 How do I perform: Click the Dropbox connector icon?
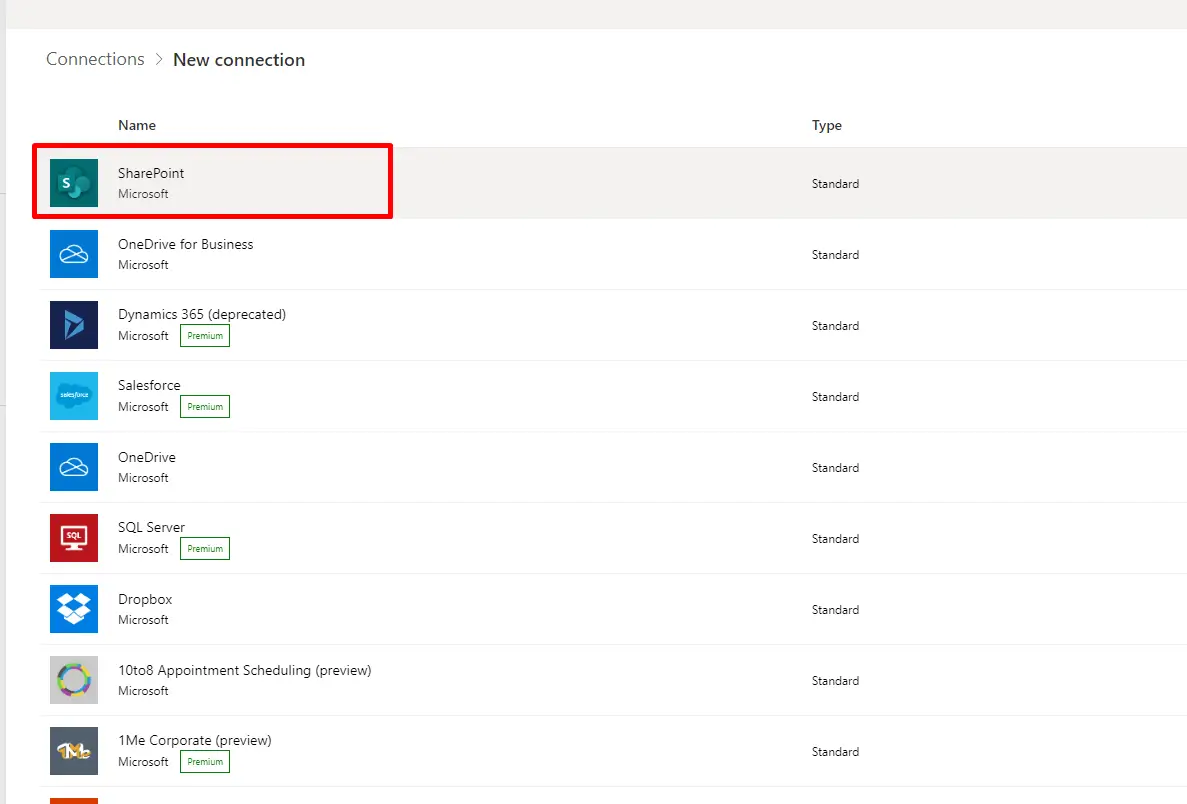[x=73, y=609]
